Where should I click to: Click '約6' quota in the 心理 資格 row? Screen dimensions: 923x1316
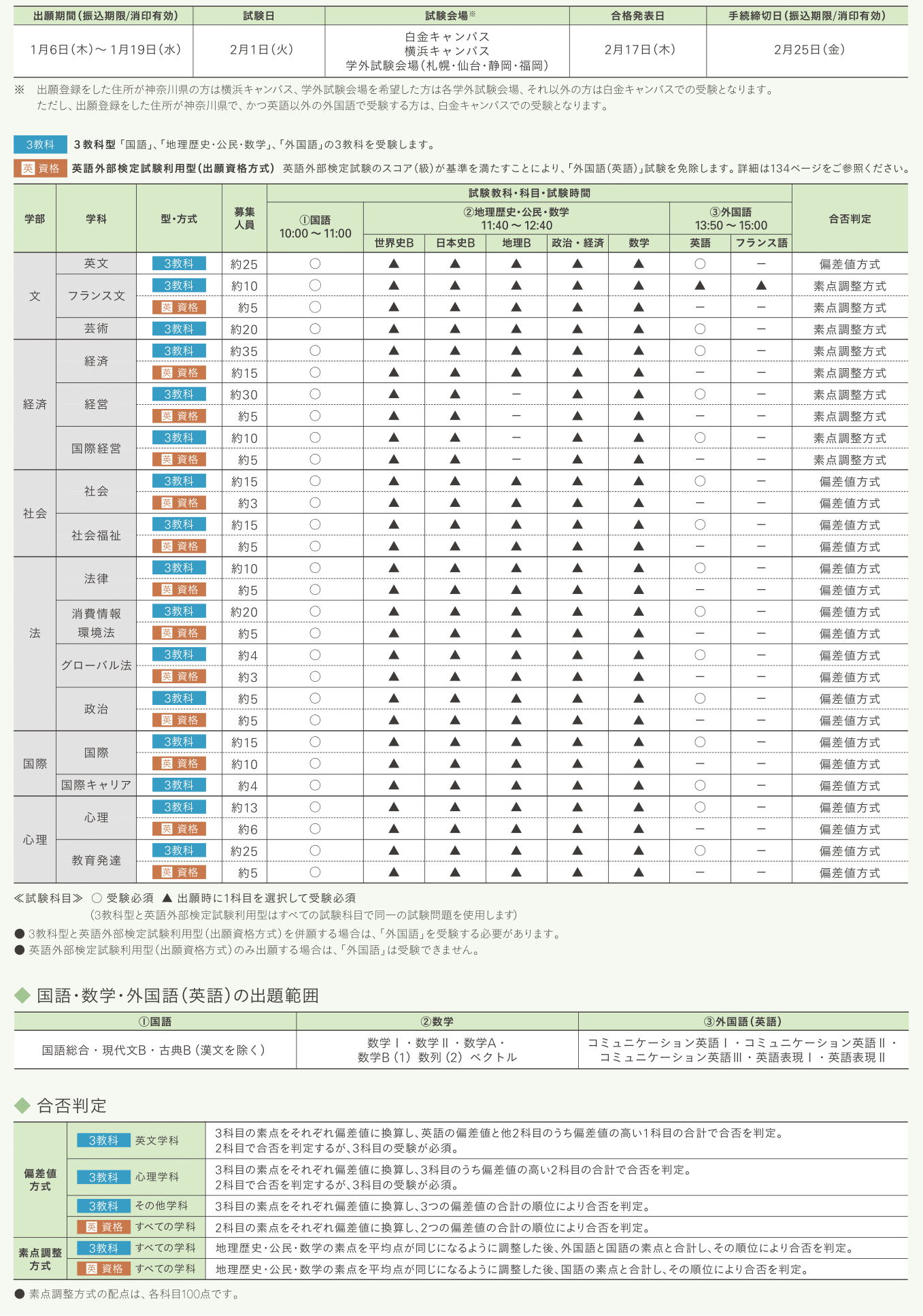coord(248,829)
